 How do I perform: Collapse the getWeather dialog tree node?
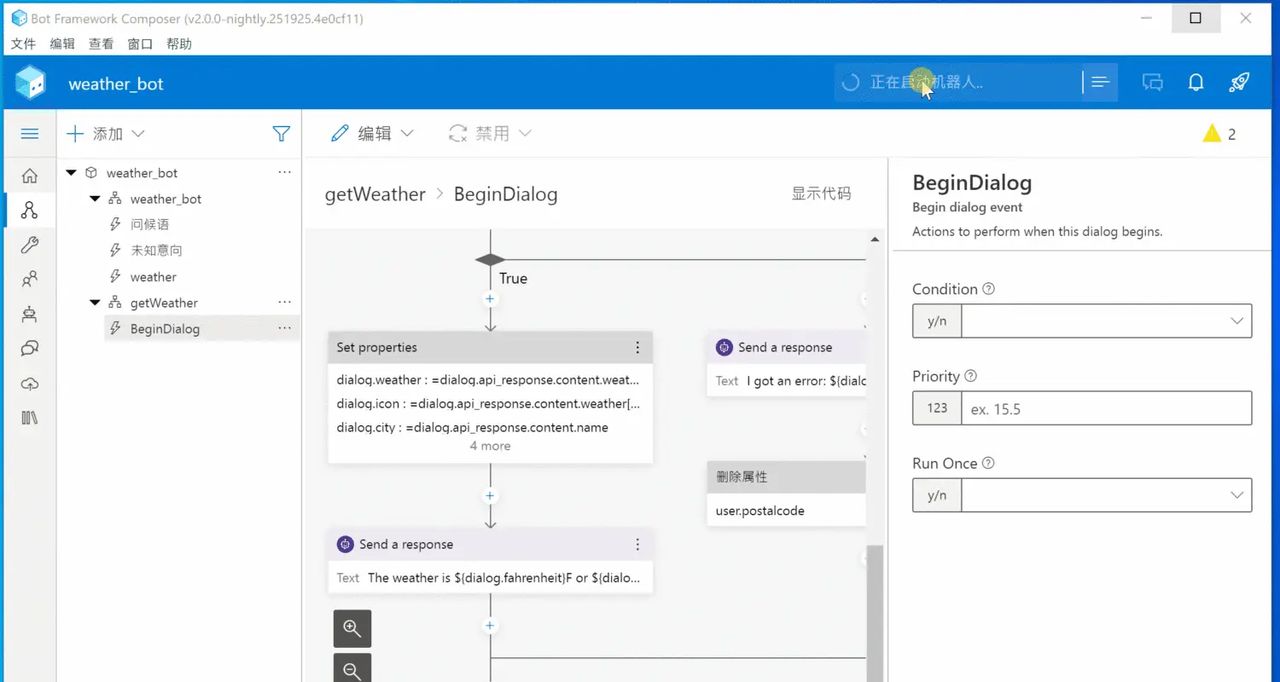pyautogui.click(x=95, y=303)
